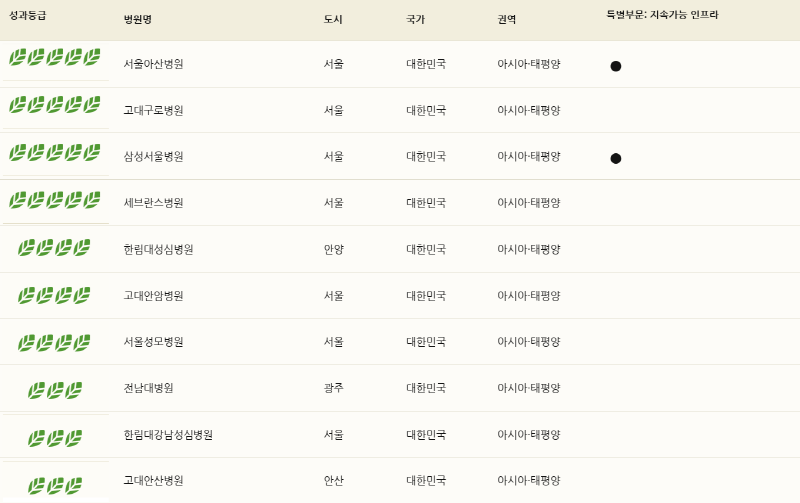The image size is (800, 503).
Task: Select the 고대안암병원 hospital name
Action: click(x=153, y=295)
